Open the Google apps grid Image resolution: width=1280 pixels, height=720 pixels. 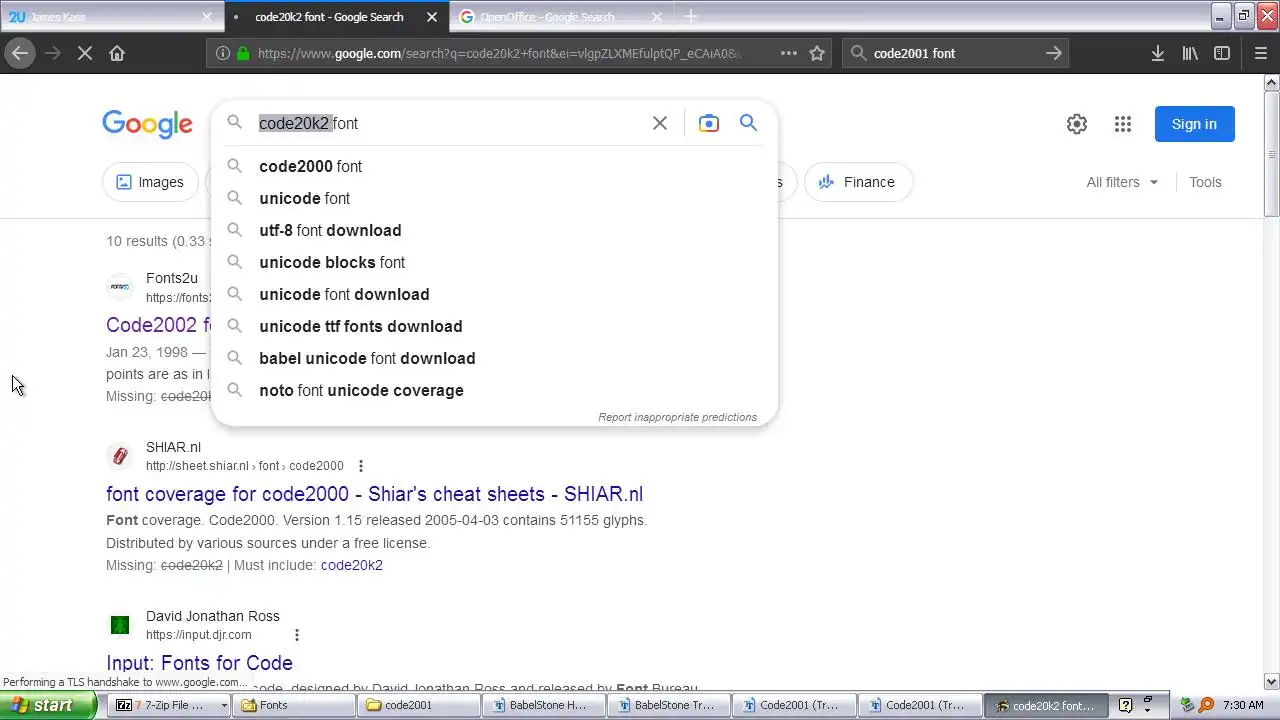coord(1123,124)
